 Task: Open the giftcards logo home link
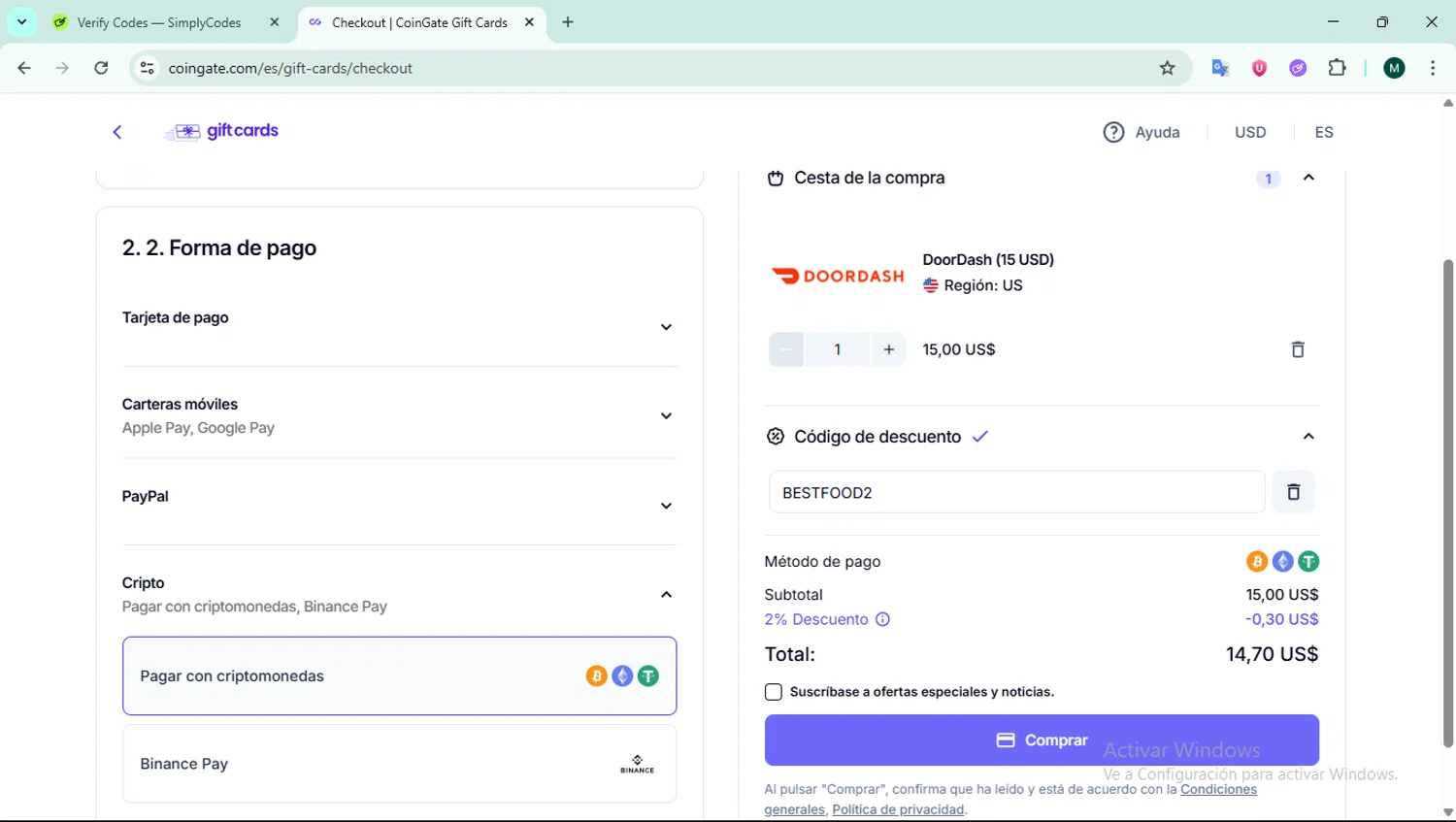221,131
